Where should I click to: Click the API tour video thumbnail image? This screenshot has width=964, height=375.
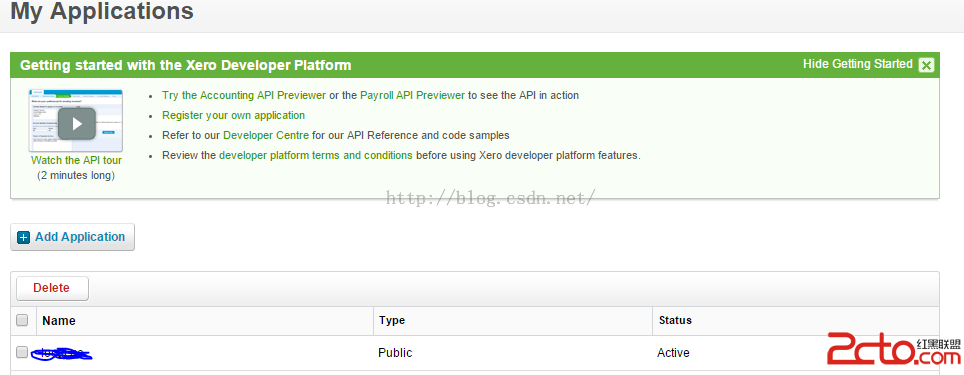pos(76,120)
